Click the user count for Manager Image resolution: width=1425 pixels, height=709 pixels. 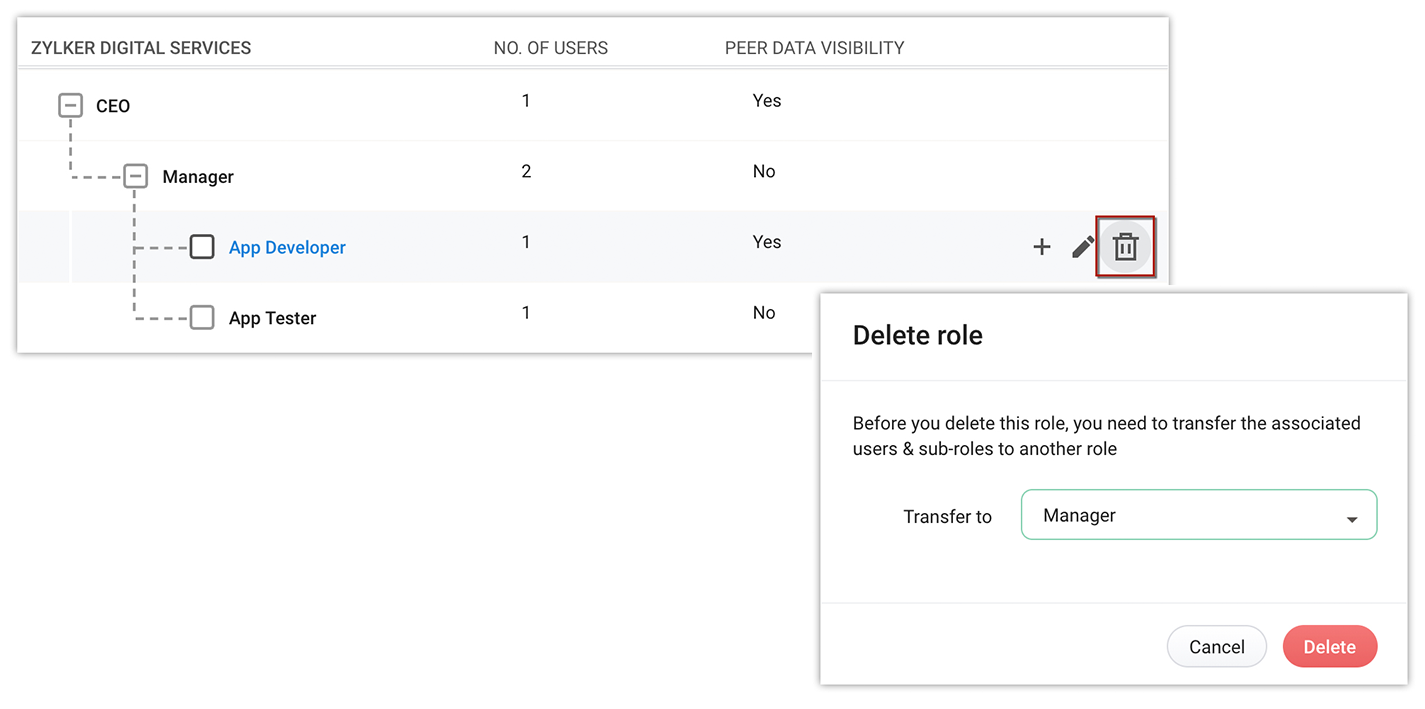(x=526, y=171)
